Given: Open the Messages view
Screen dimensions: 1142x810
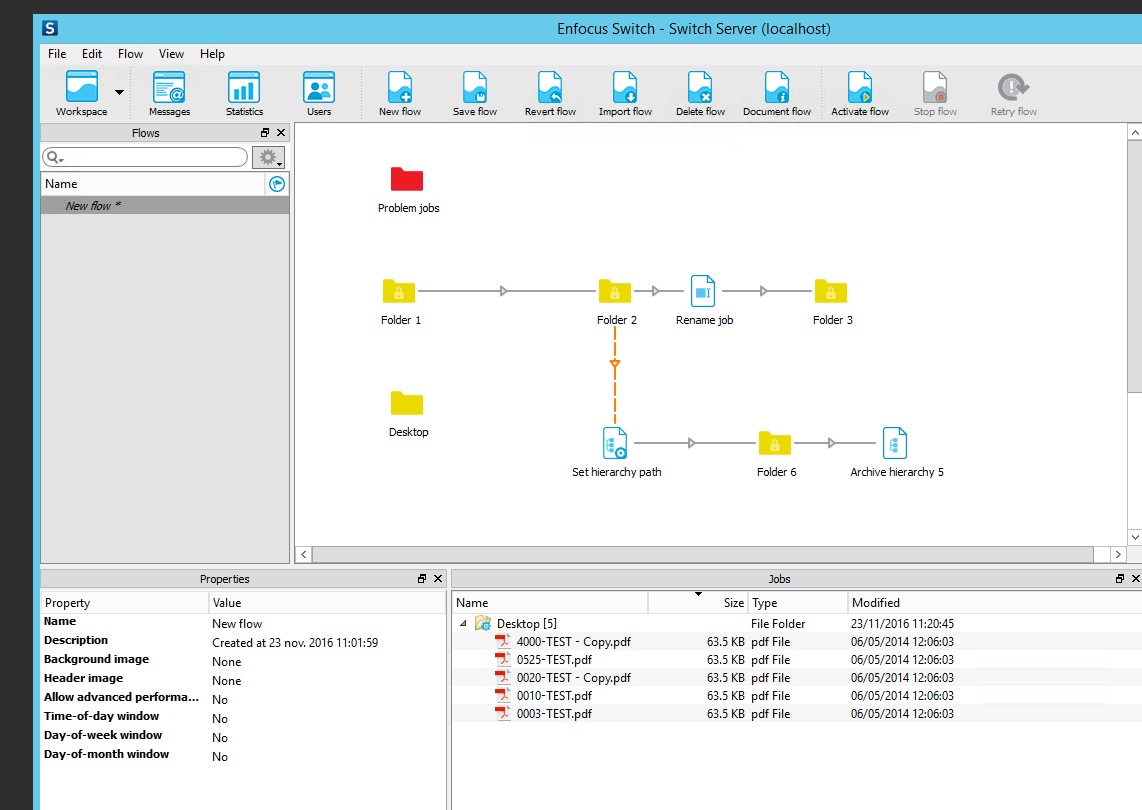Looking at the screenshot, I should pos(169,93).
